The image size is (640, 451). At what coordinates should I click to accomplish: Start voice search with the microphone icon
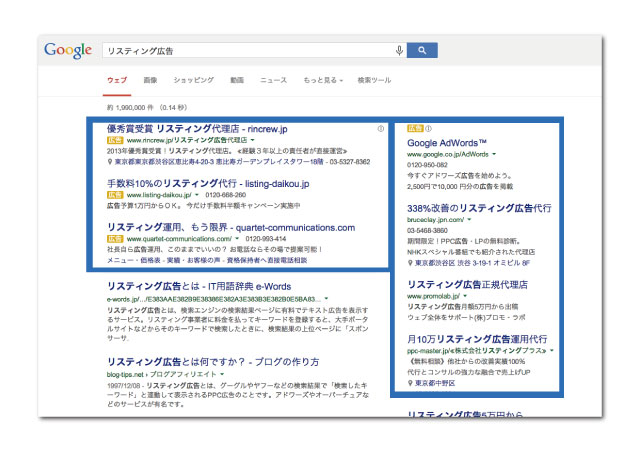pyautogui.click(x=400, y=50)
